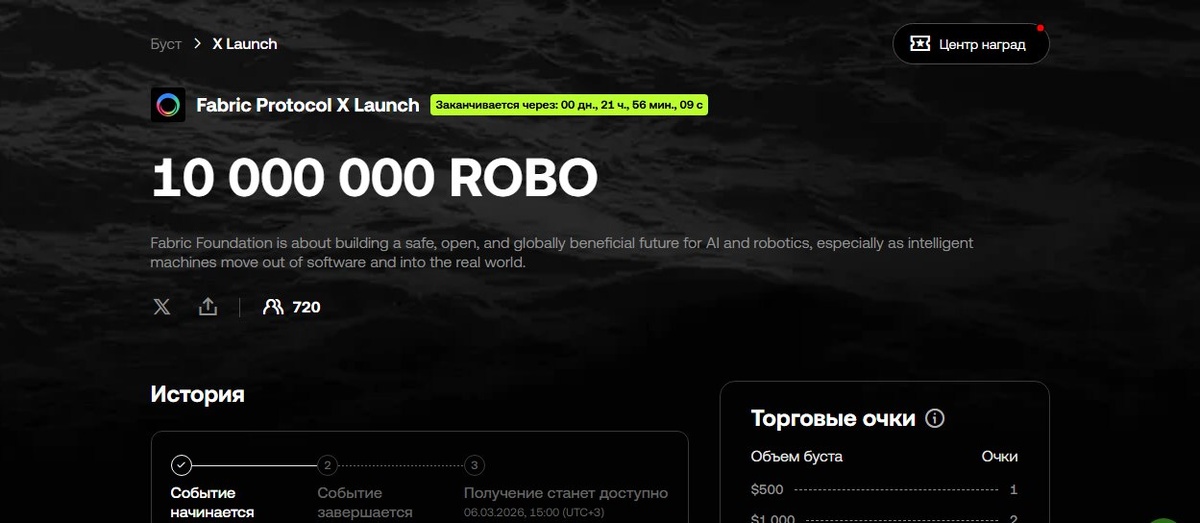Click the Fabric Protocol X Launch title

[x=308, y=105]
